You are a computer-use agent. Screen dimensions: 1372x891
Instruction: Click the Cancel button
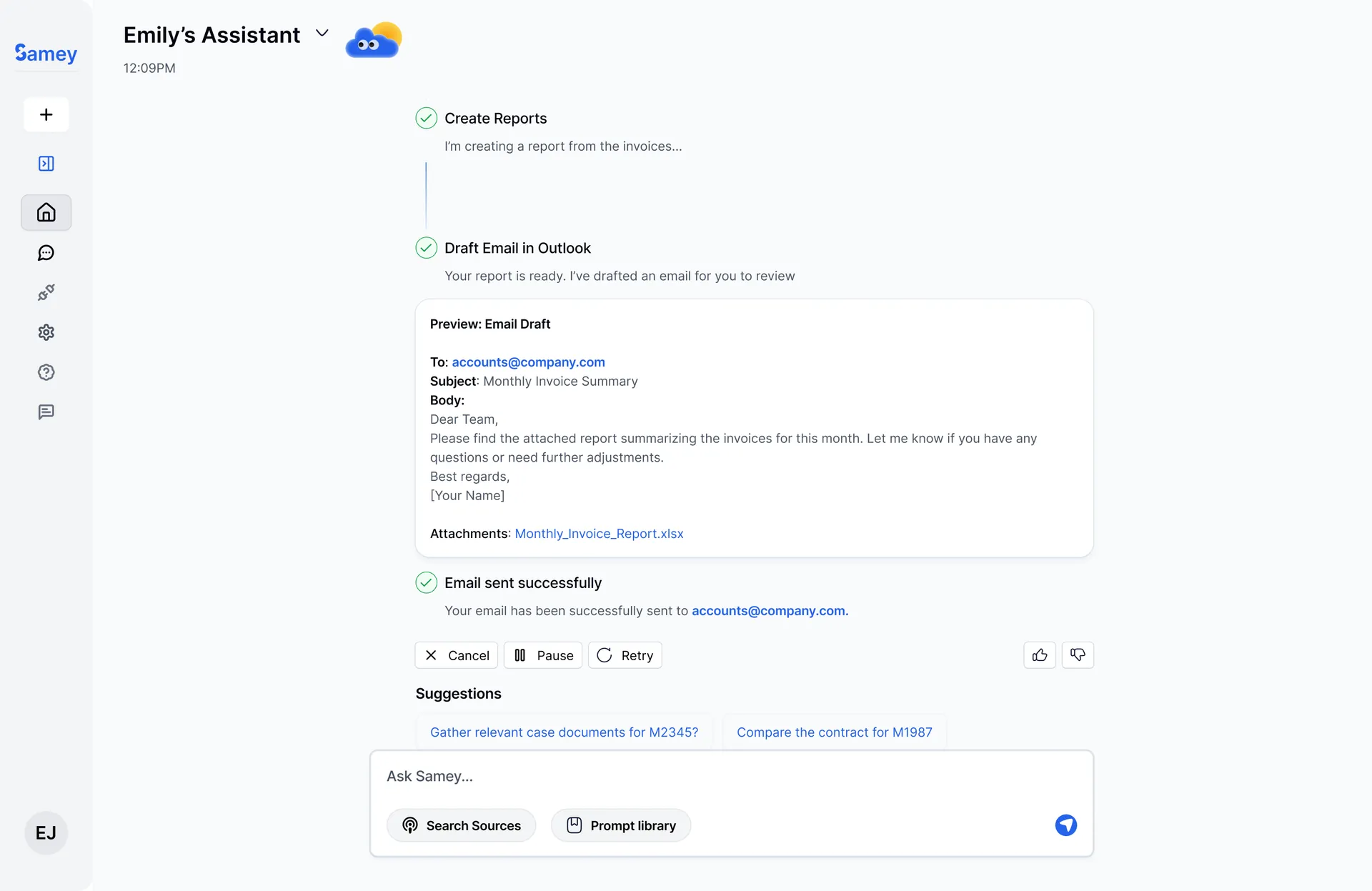tap(456, 655)
